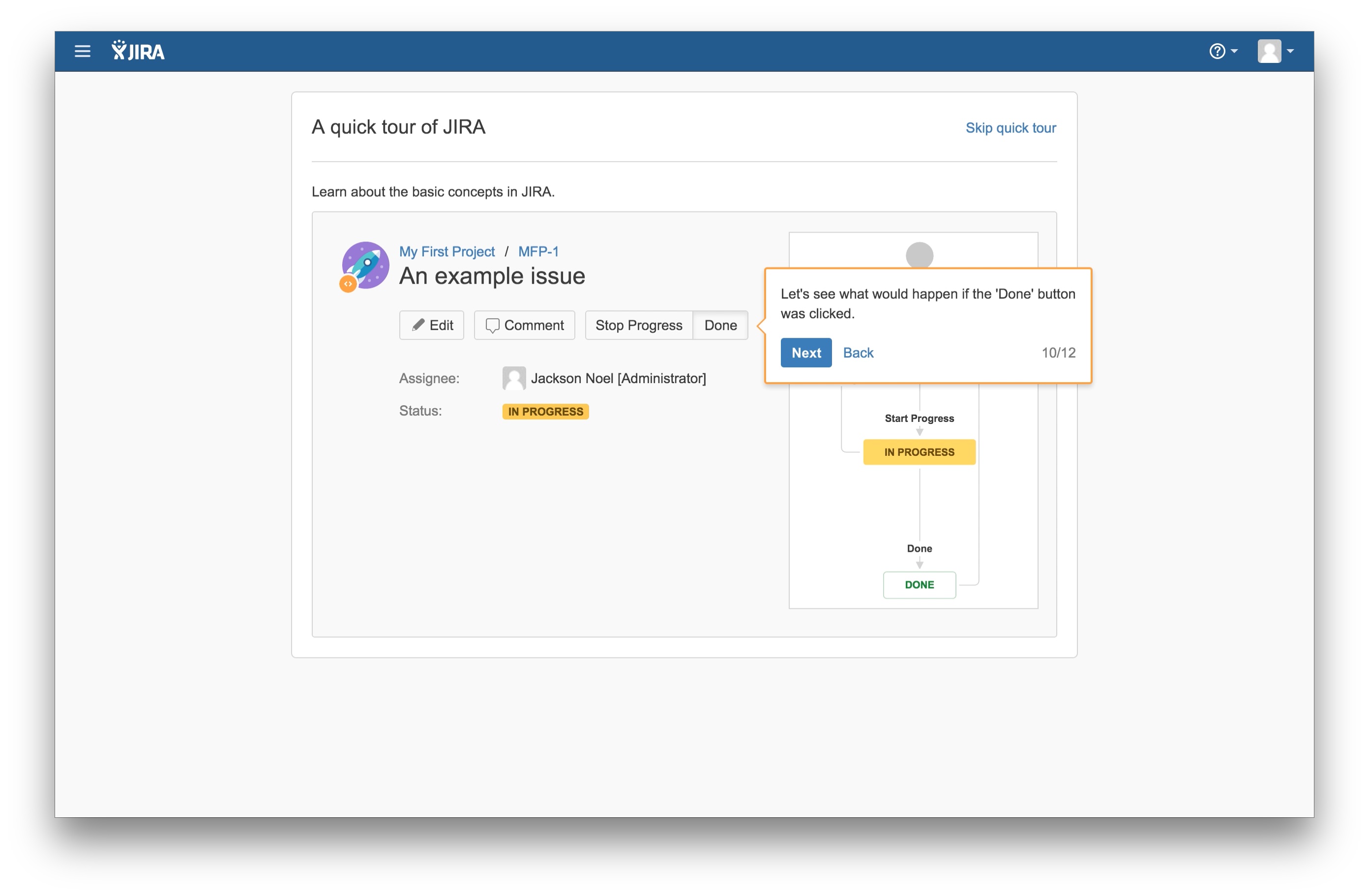Click the gray workflow start circle
The height and width of the screenshot is (896, 1369).
[x=919, y=255]
